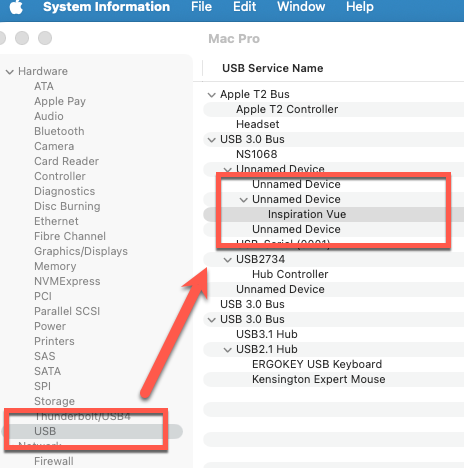
Task: Select Memory in the sidebar
Action: pos(55,266)
